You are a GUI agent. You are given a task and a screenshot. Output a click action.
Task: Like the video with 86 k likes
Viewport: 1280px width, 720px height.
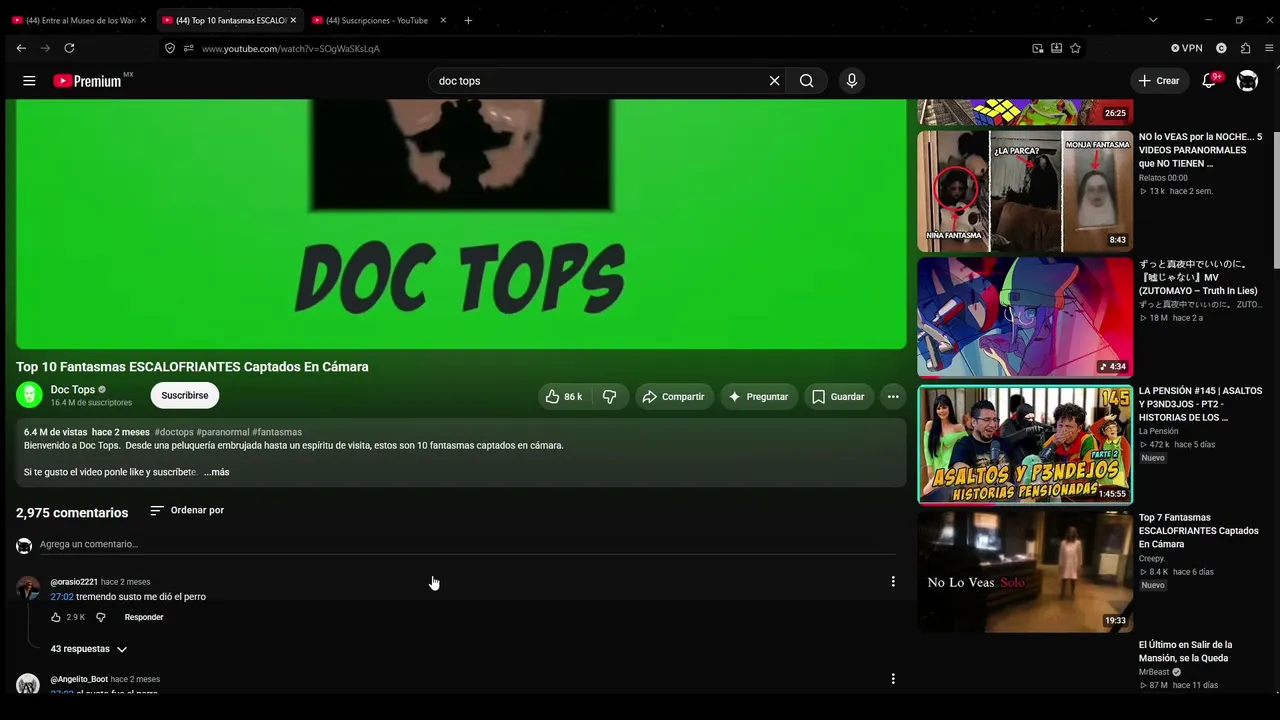click(563, 397)
